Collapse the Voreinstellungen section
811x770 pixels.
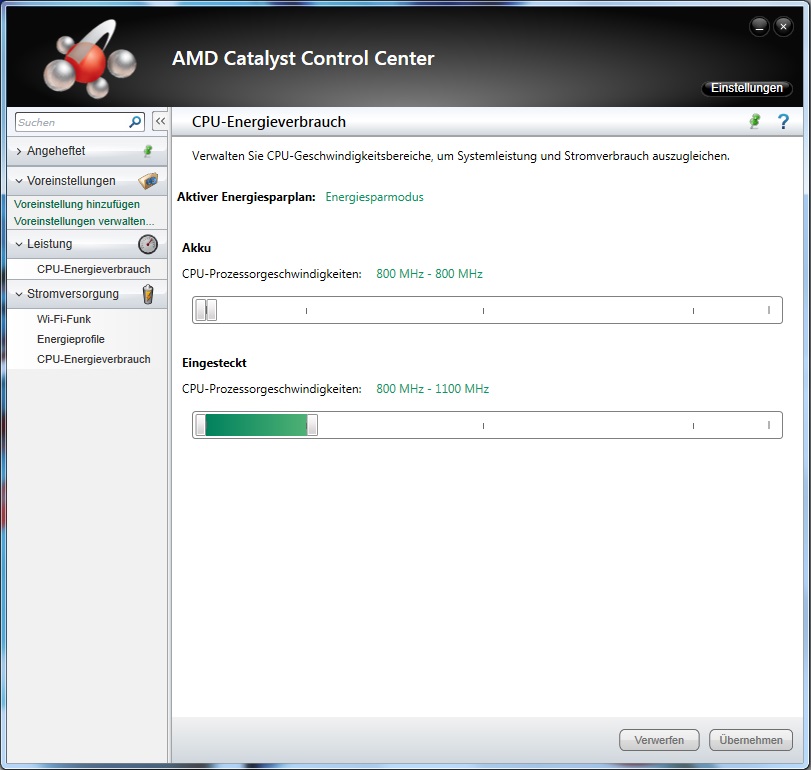click(x=19, y=181)
